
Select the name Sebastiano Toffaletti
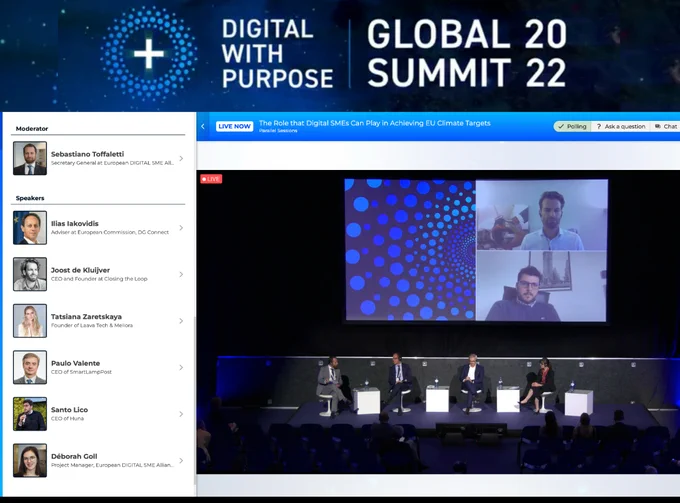tap(88, 154)
